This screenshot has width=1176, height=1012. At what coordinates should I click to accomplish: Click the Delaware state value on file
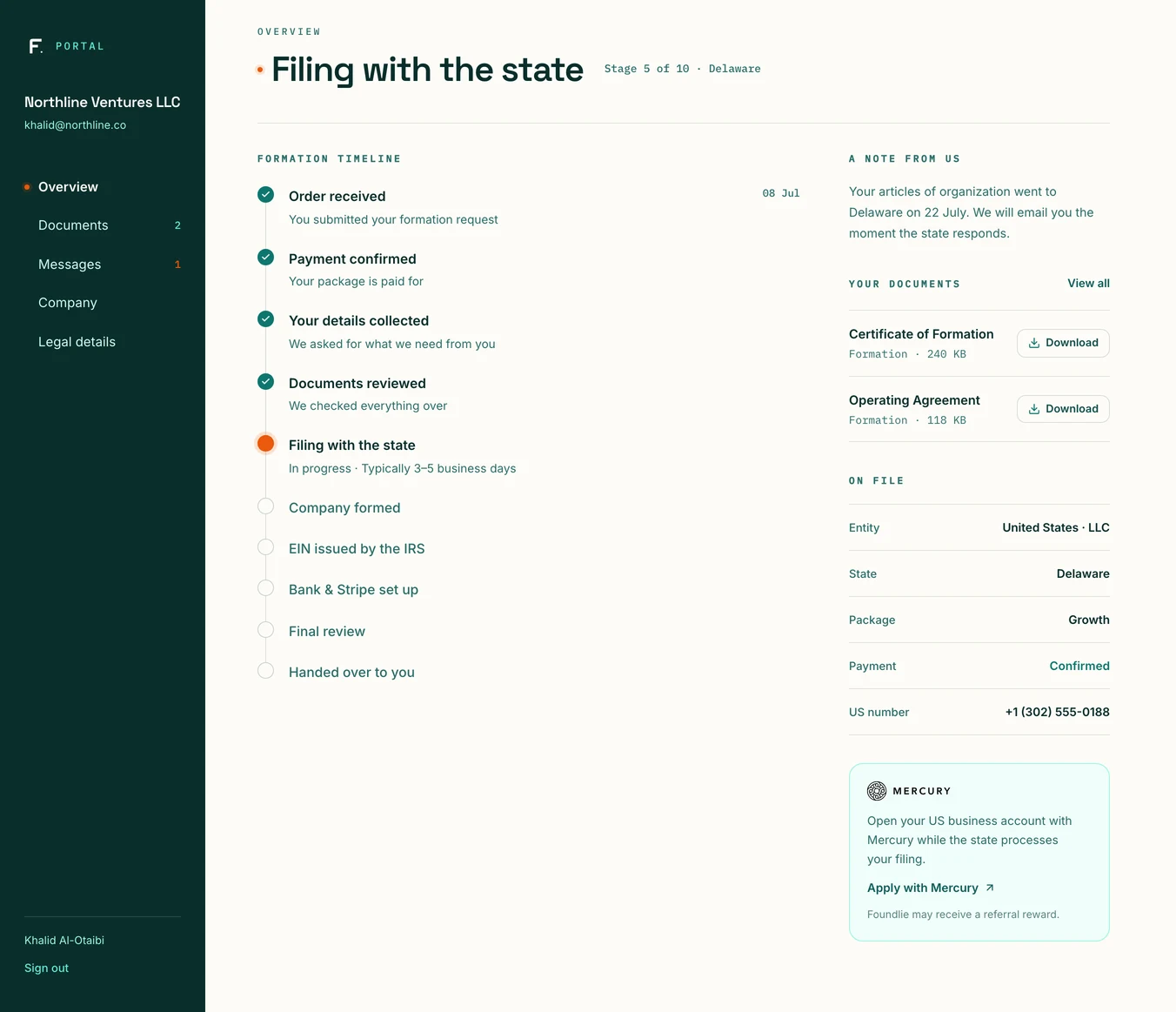[1083, 573]
